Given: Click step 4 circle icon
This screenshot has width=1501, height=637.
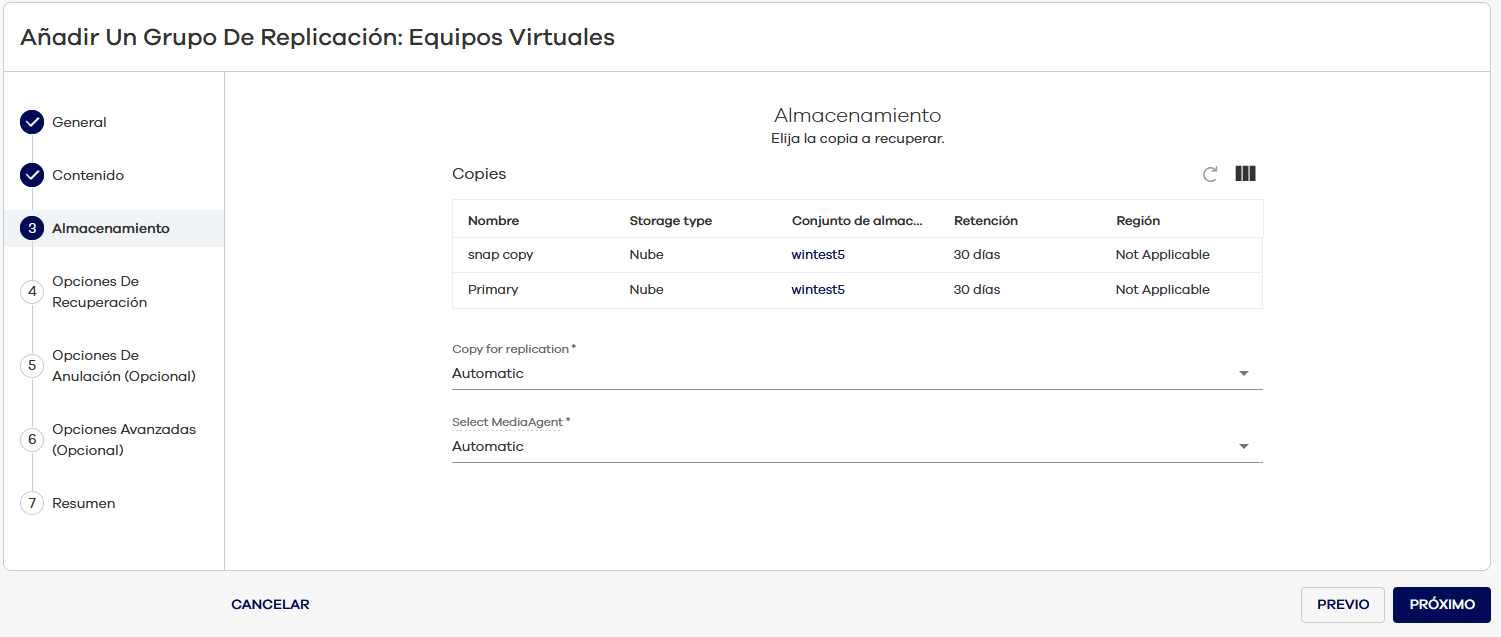Looking at the screenshot, I should coord(32,291).
